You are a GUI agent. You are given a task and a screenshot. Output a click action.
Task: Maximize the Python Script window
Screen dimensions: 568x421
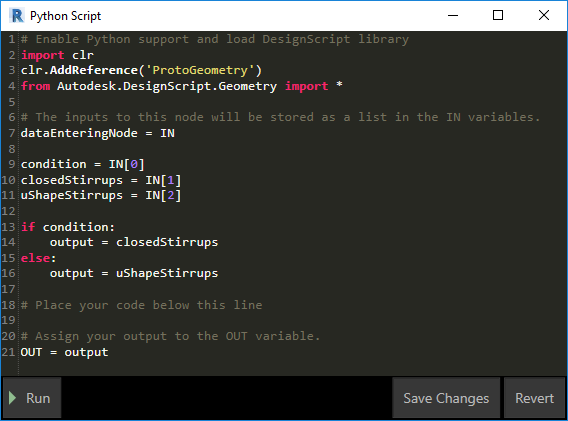[x=498, y=15]
